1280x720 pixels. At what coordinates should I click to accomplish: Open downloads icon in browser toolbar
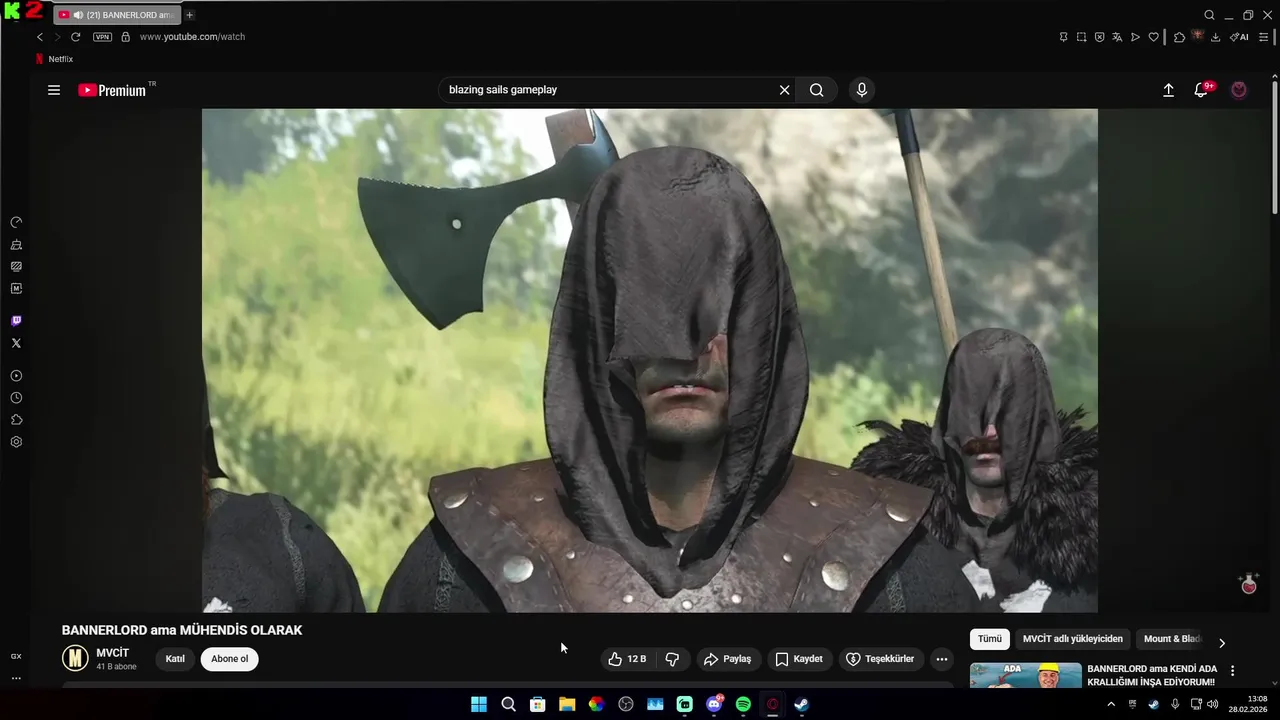(1215, 37)
